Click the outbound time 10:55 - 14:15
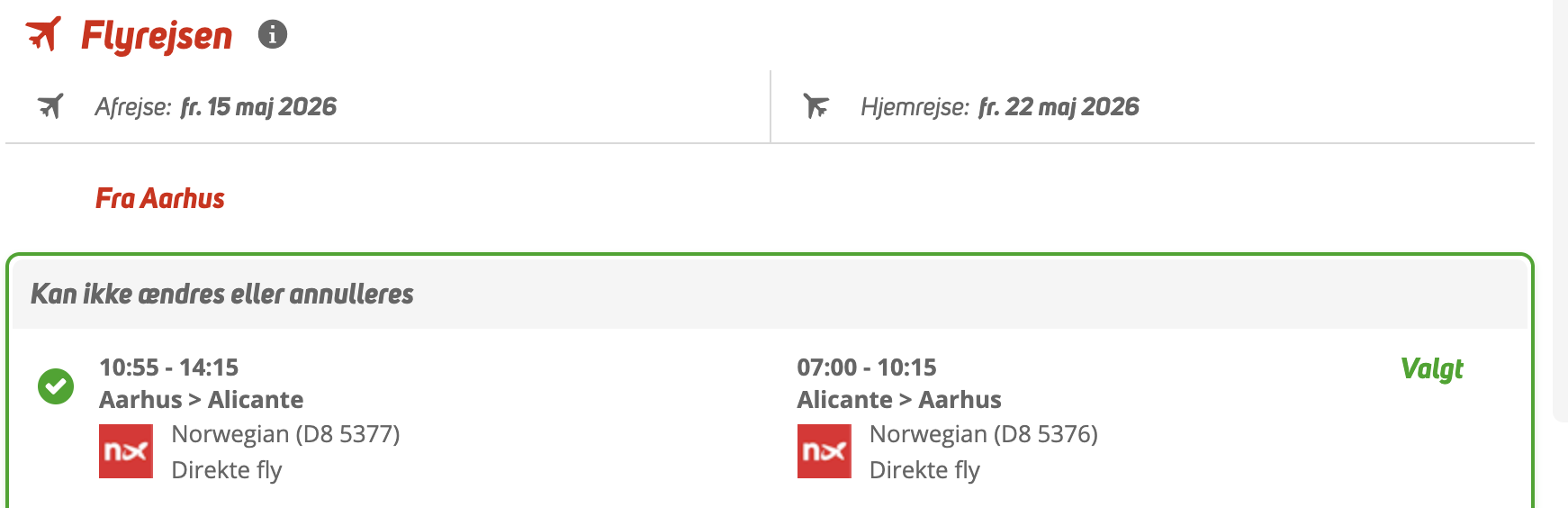The image size is (1568, 508). tap(168, 367)
